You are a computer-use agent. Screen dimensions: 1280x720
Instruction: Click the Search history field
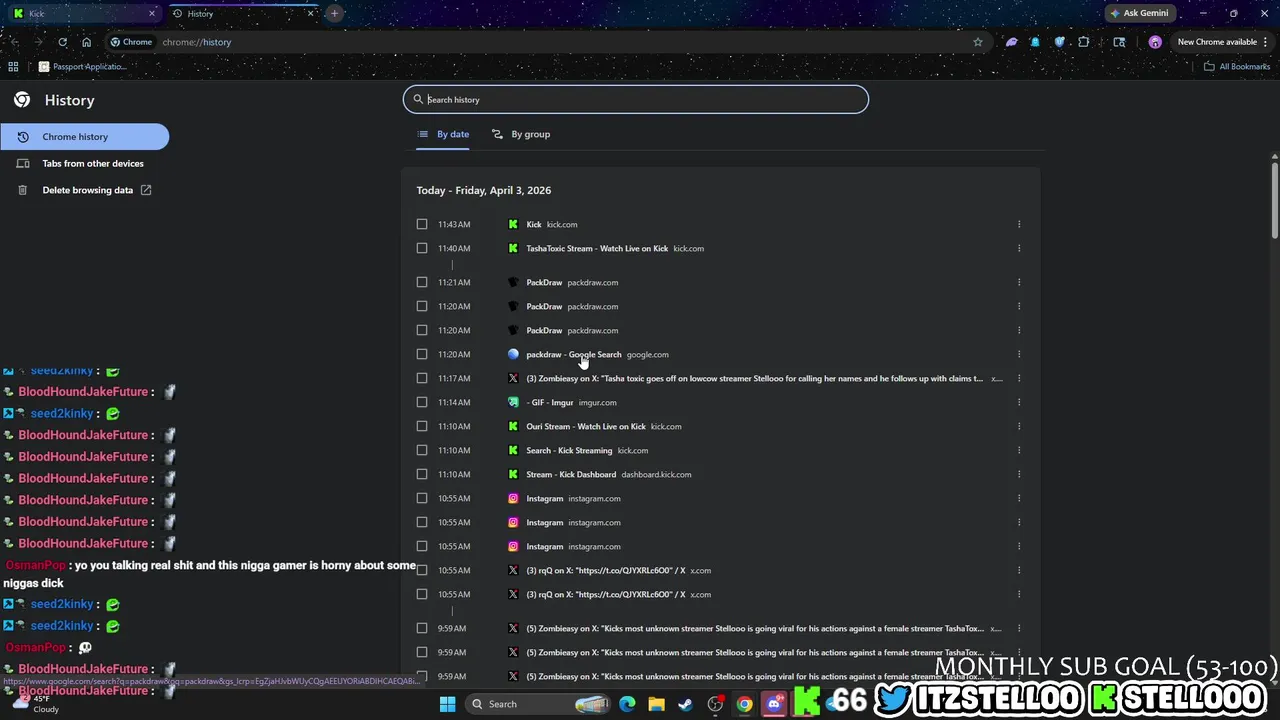636,99
